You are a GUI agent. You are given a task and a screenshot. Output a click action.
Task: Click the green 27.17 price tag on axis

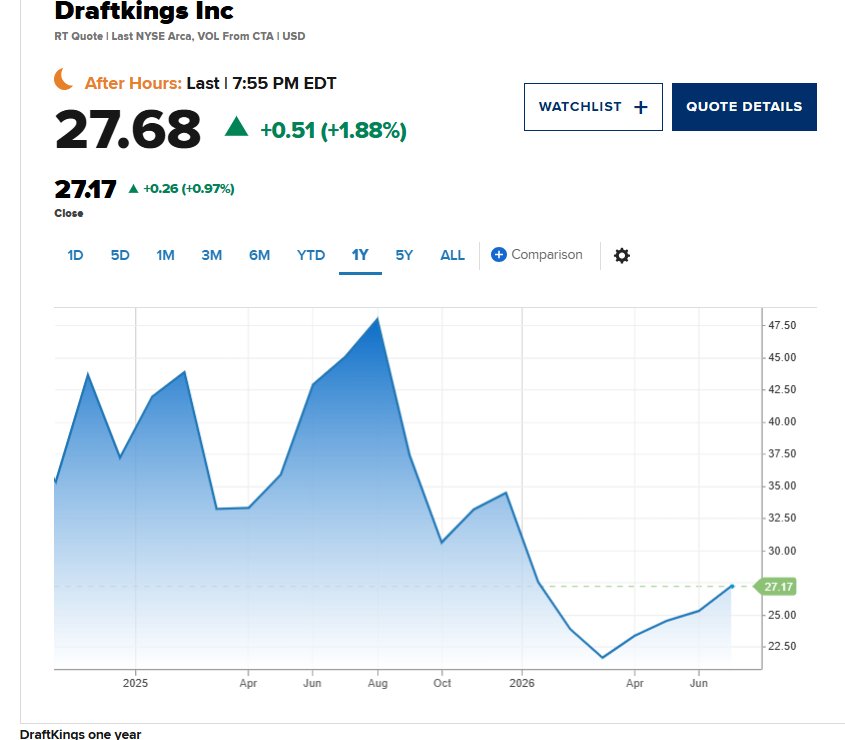coord(774,586)
